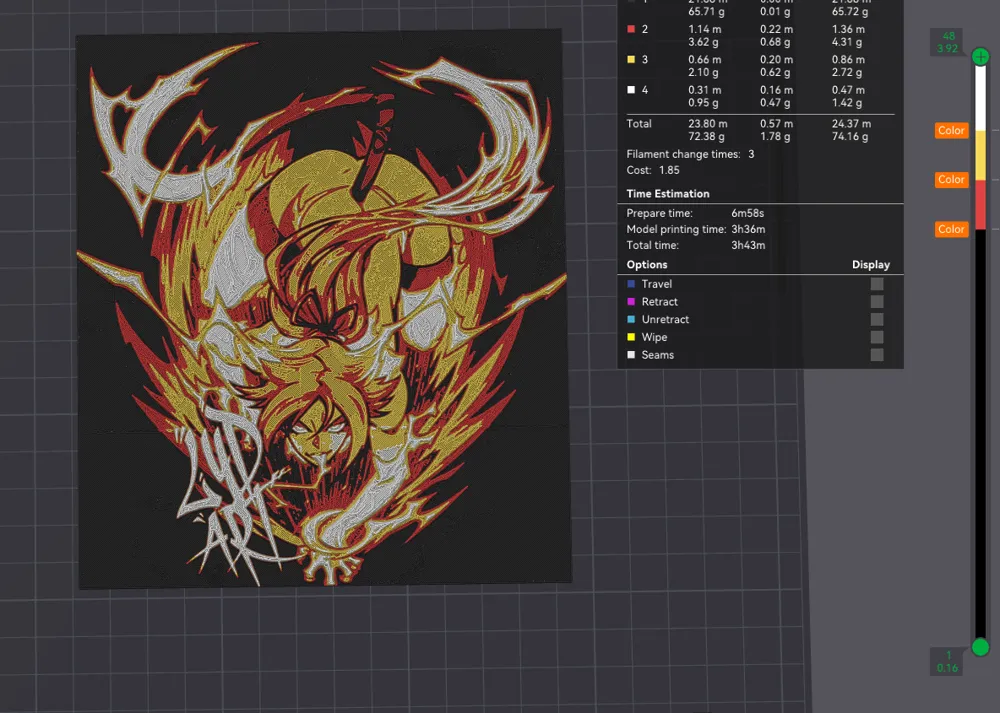Pick the white filament 4 color square
Image resolution: width=1000 pixels, height=713 pixels.
[x=631, y=90]
